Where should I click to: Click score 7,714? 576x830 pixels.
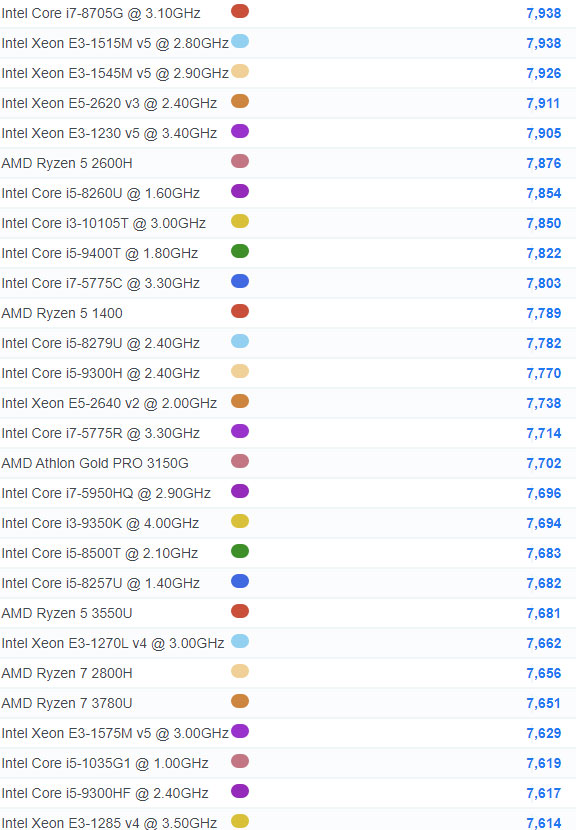coord(544,433)
